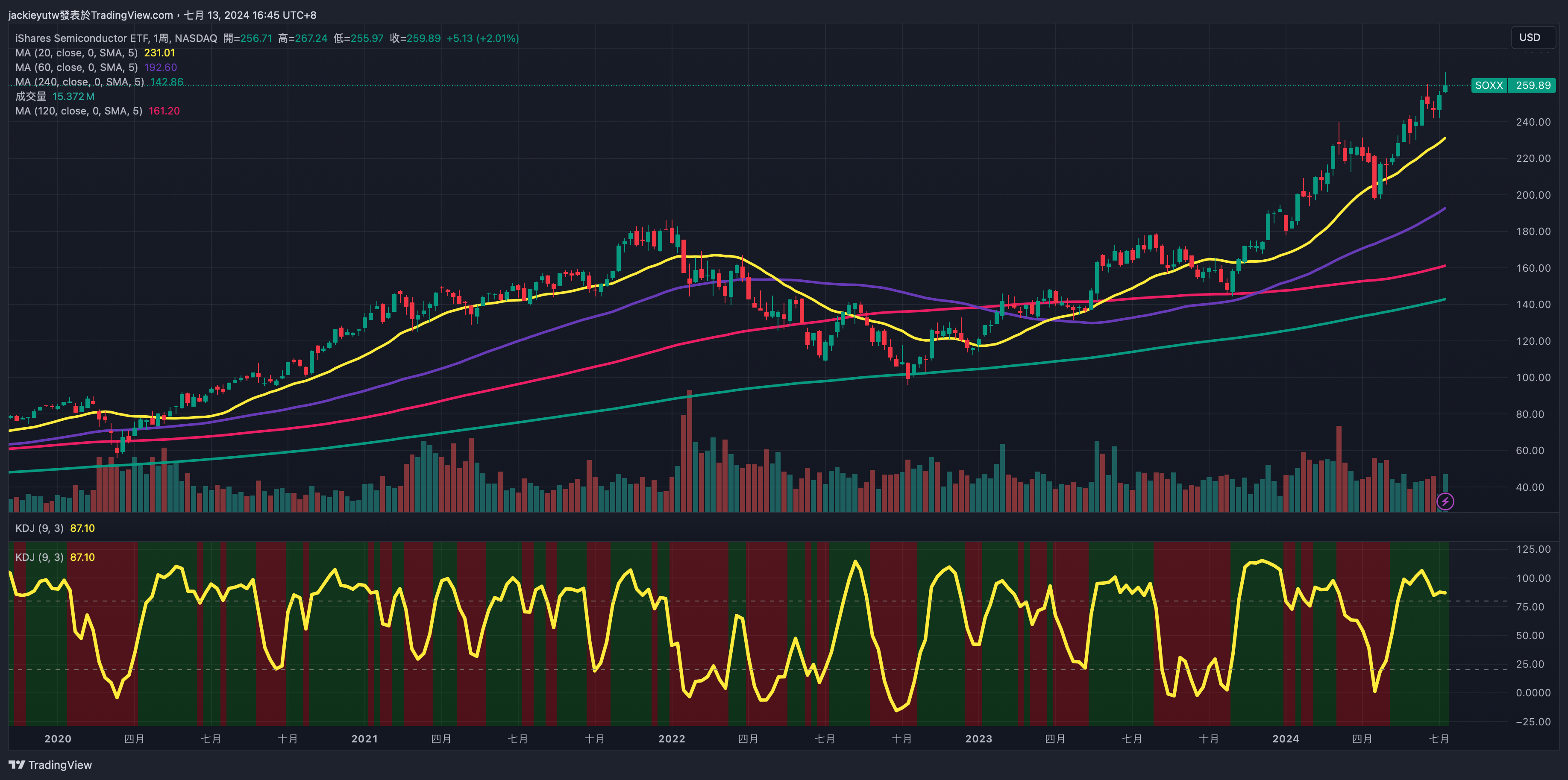Screen dimensions: 1568x780
Task: Click the 200.00 price axis label
Action: (1533, 195)
